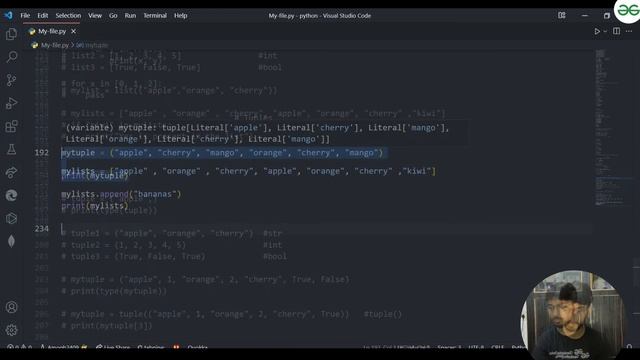Split the editor to the right

(x=616, y=31)
